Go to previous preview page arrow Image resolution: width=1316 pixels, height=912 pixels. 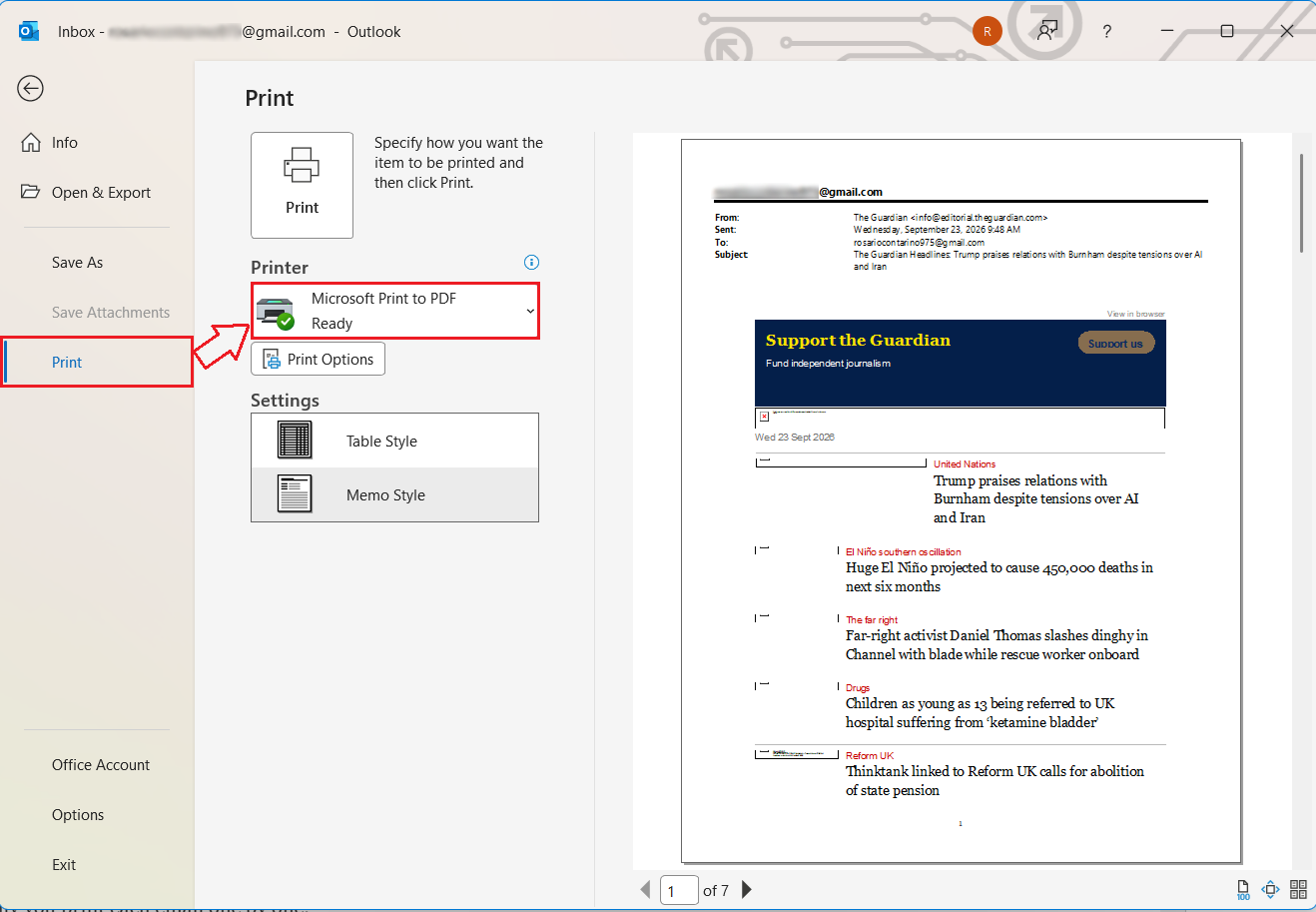[645, 890]
